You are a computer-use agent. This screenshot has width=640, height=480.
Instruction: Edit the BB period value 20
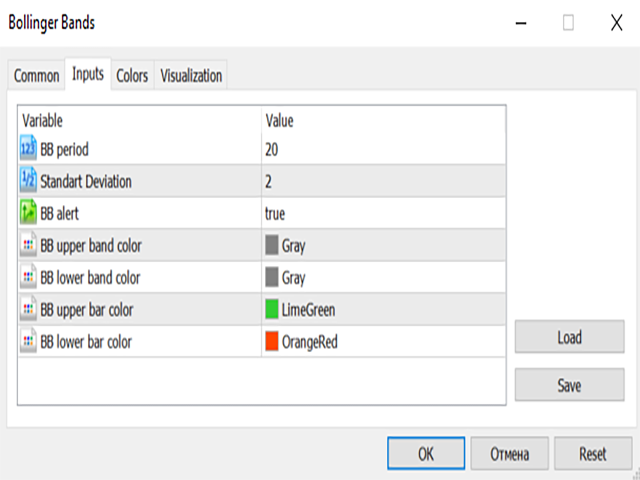272,149
